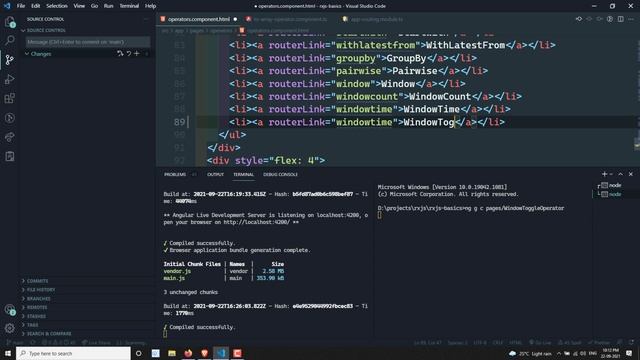Open Firefox from the taskbar
Viewport: 640px width, 360px height.
click(x=188, y=353)
